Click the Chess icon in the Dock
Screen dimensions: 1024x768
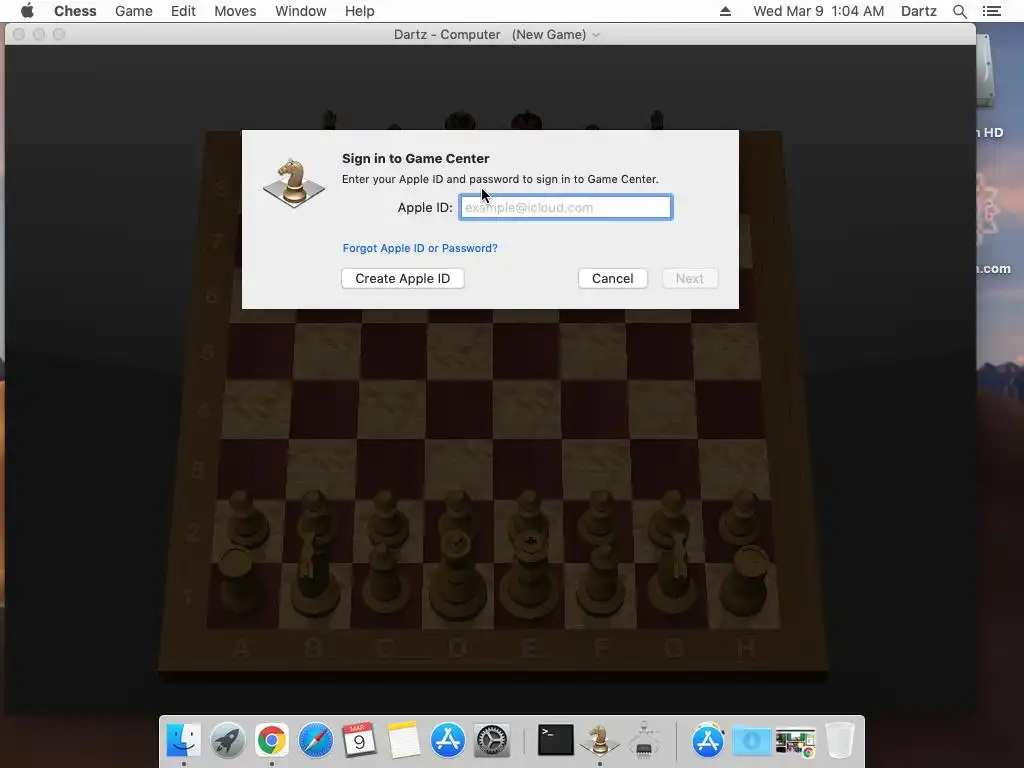600,740
